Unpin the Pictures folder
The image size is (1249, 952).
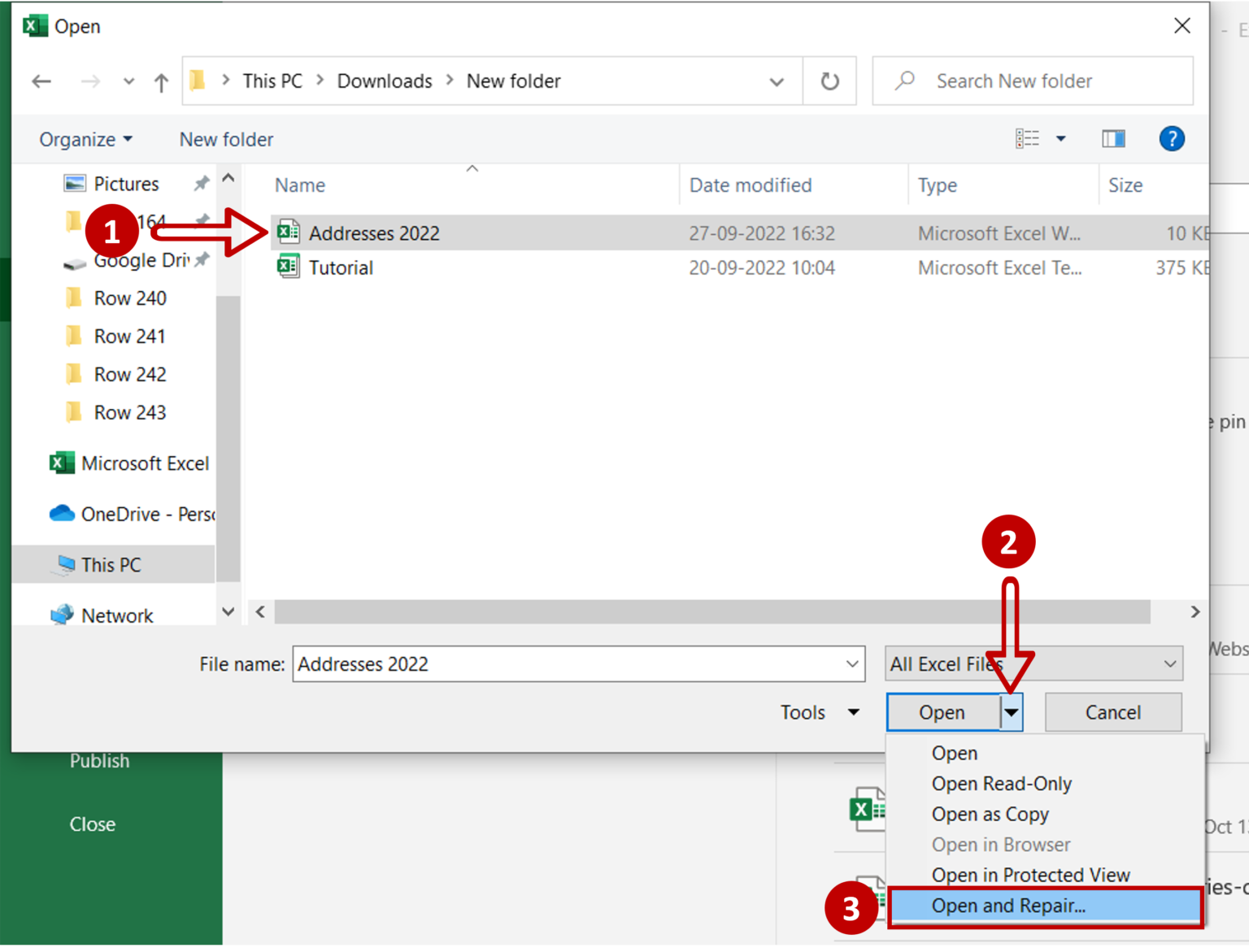coord(201,183)
